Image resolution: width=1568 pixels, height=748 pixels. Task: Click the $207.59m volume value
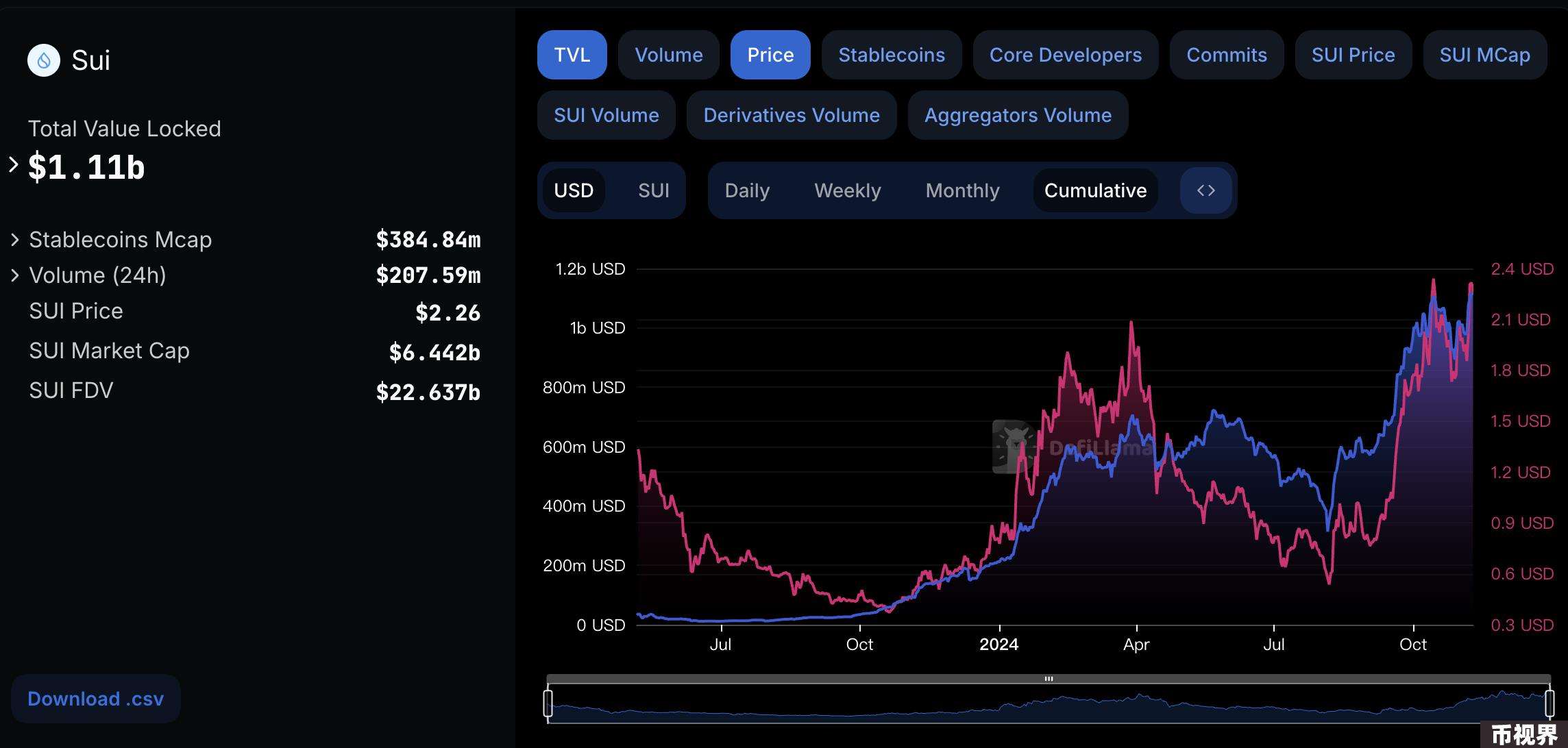(x=428, y=275)
